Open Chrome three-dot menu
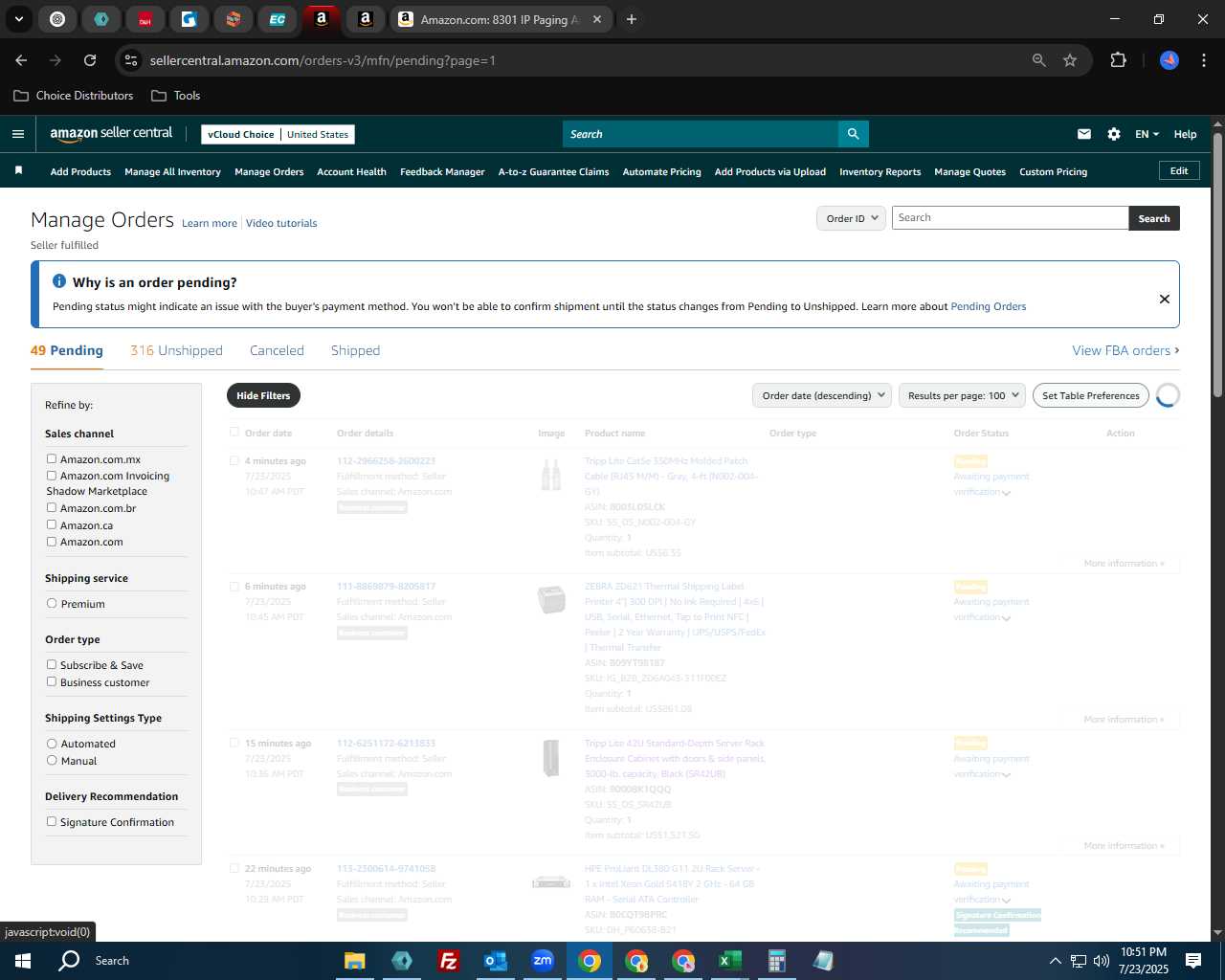This screenshot has height=980, width=1225. pos(1202,60)
